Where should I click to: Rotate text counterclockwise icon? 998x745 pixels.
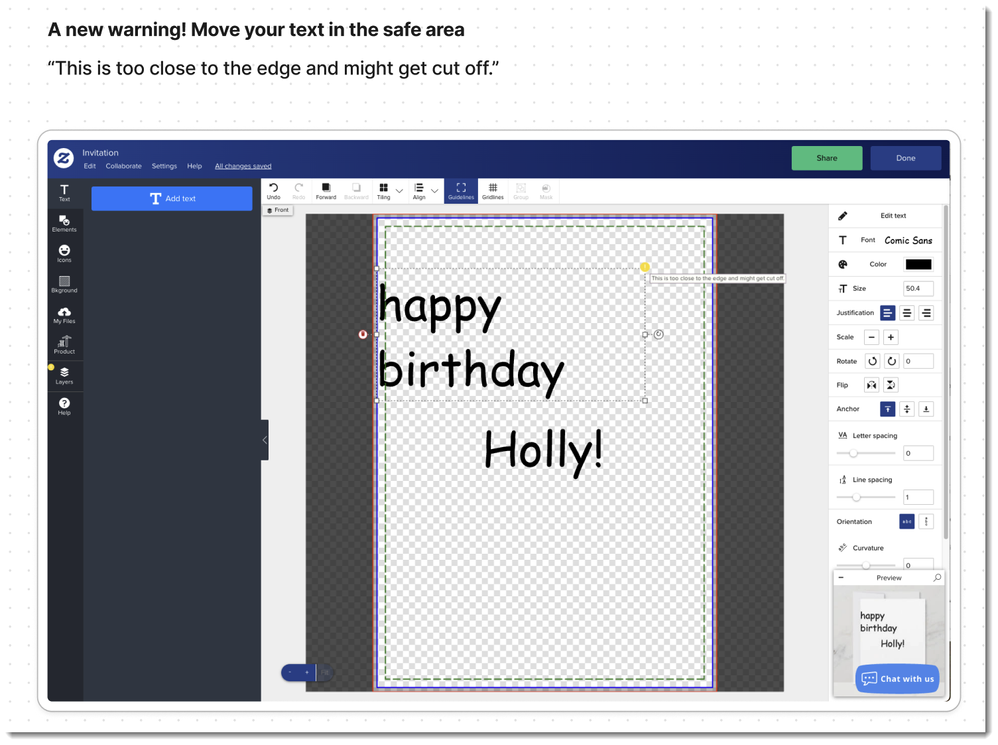(x=872, y=361)
